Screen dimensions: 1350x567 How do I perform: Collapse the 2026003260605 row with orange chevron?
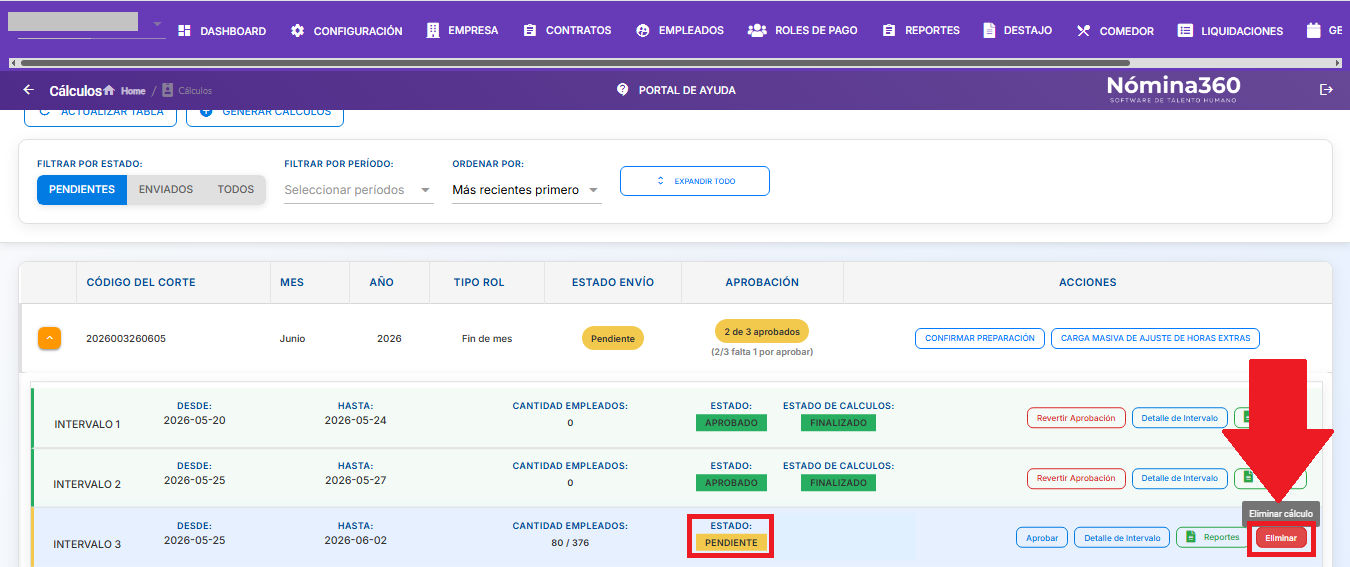(50, 338)
